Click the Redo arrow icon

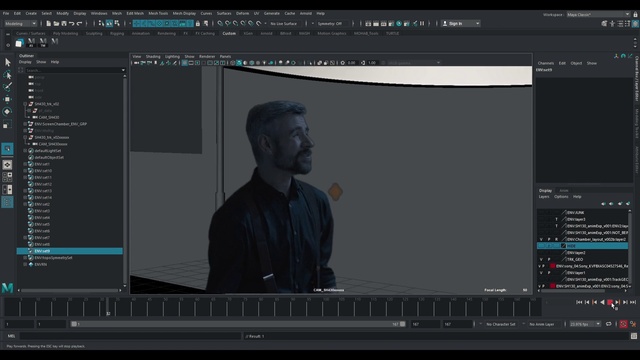(80, 24)
